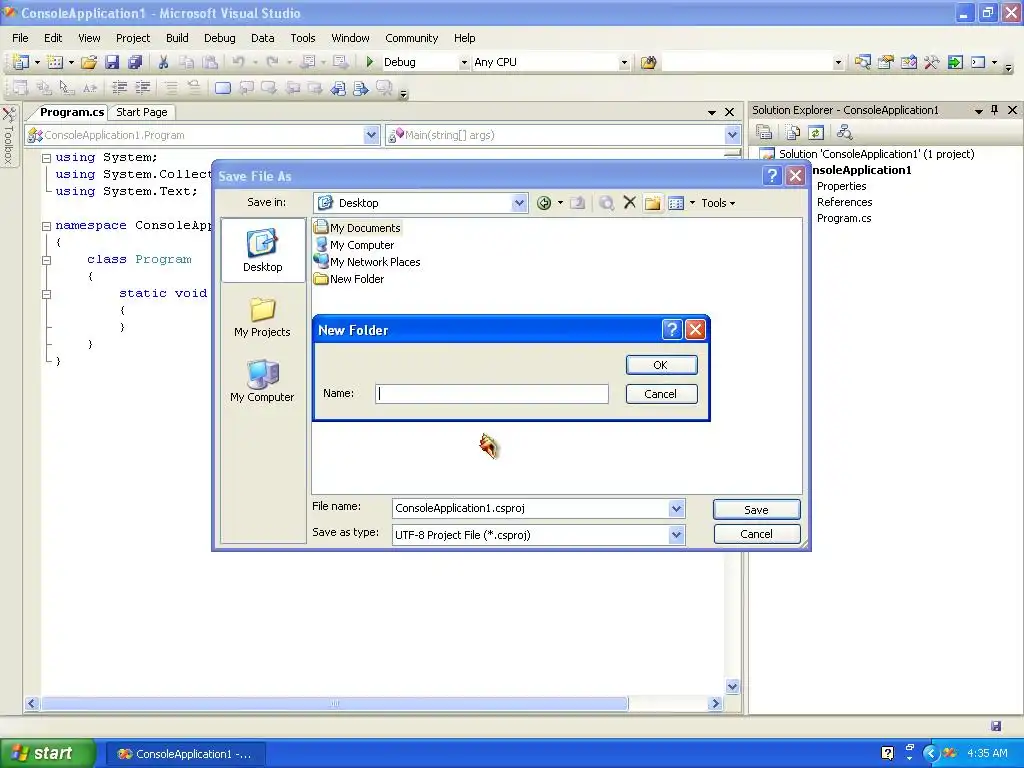Click the Toolbox auto-hide tab
The width and height of the screenshot is (1024, 768).
[8, 136]
